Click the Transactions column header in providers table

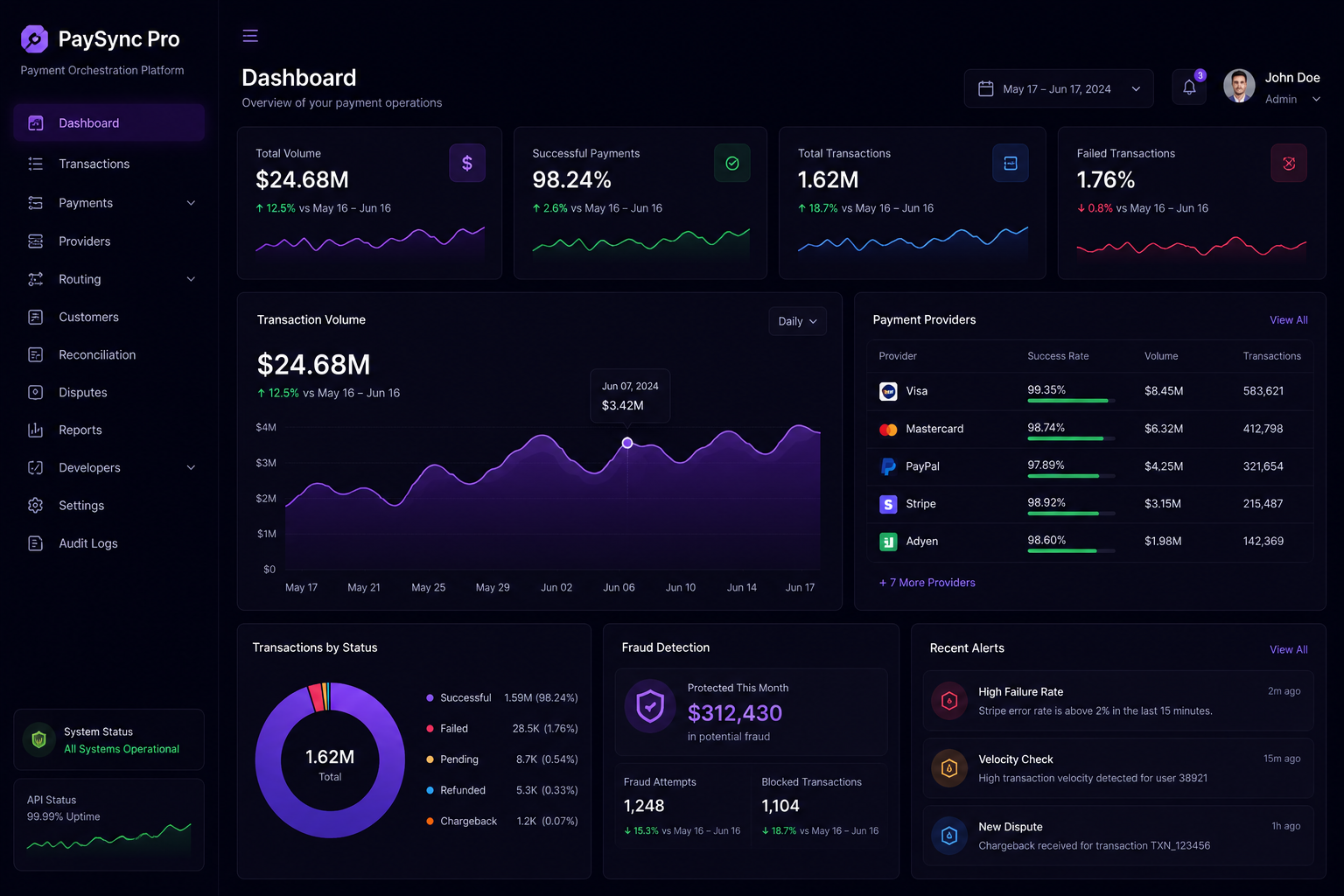pyautogui.click(x=1271, y=356)
